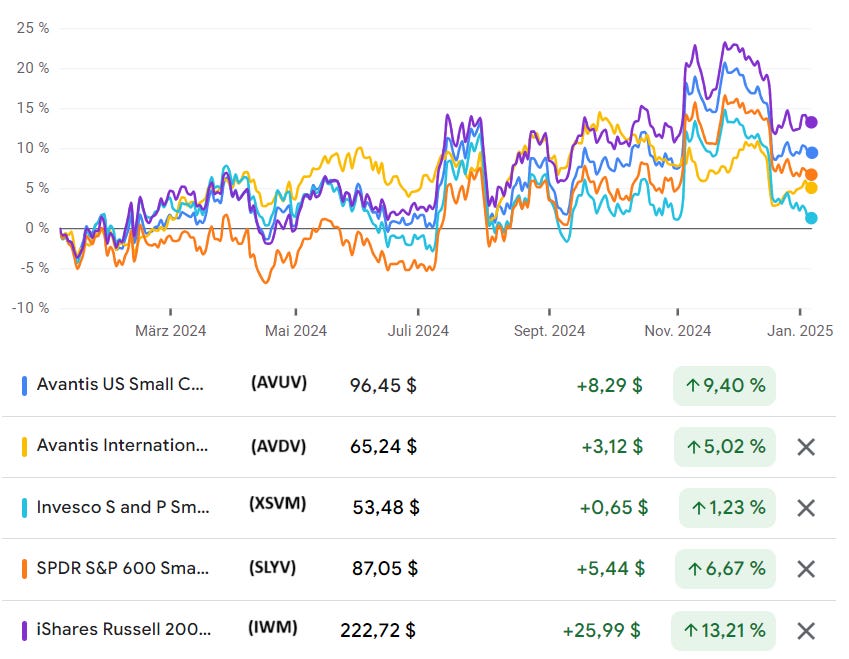The image size is (849, 659).
Task: Open Avantis US Small C... fund
Action: pyautogui.click(x=120, y=384)
